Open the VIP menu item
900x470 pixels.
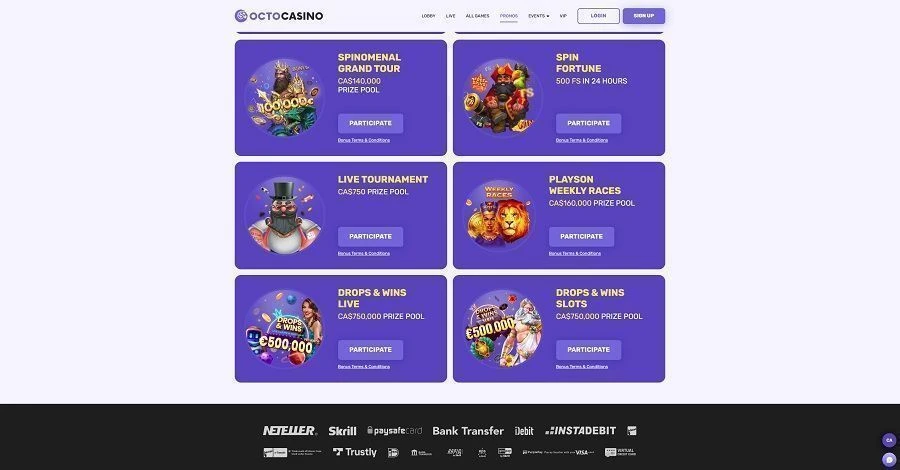(x=563, y=16)
